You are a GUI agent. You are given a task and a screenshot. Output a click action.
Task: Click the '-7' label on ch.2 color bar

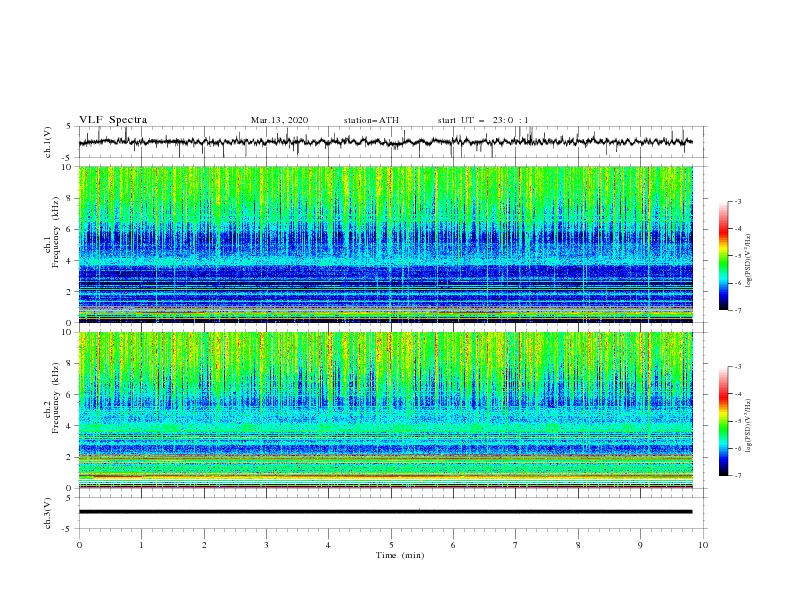click(x=737, y=476)
